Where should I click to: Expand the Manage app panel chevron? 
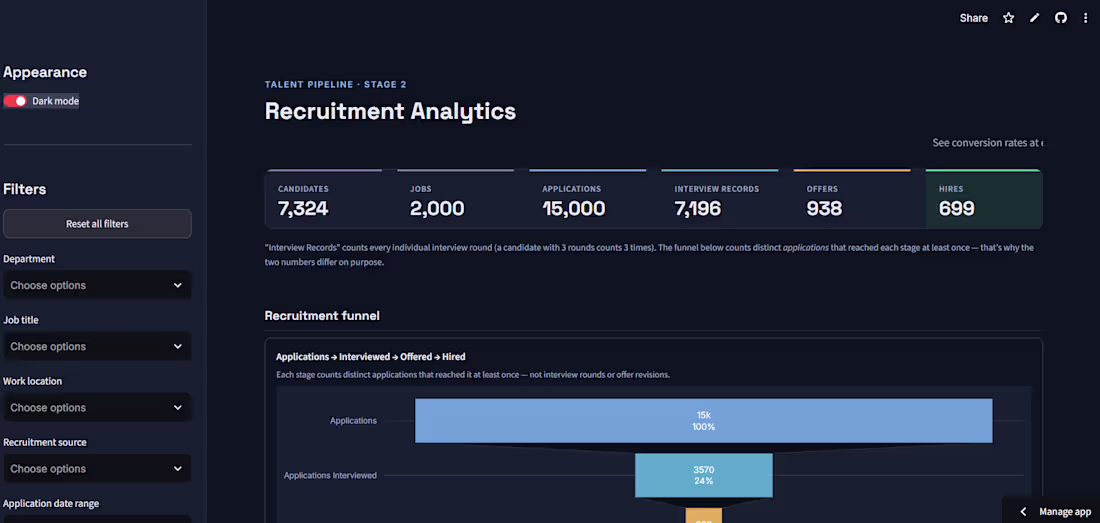[x=1023, y=512]
